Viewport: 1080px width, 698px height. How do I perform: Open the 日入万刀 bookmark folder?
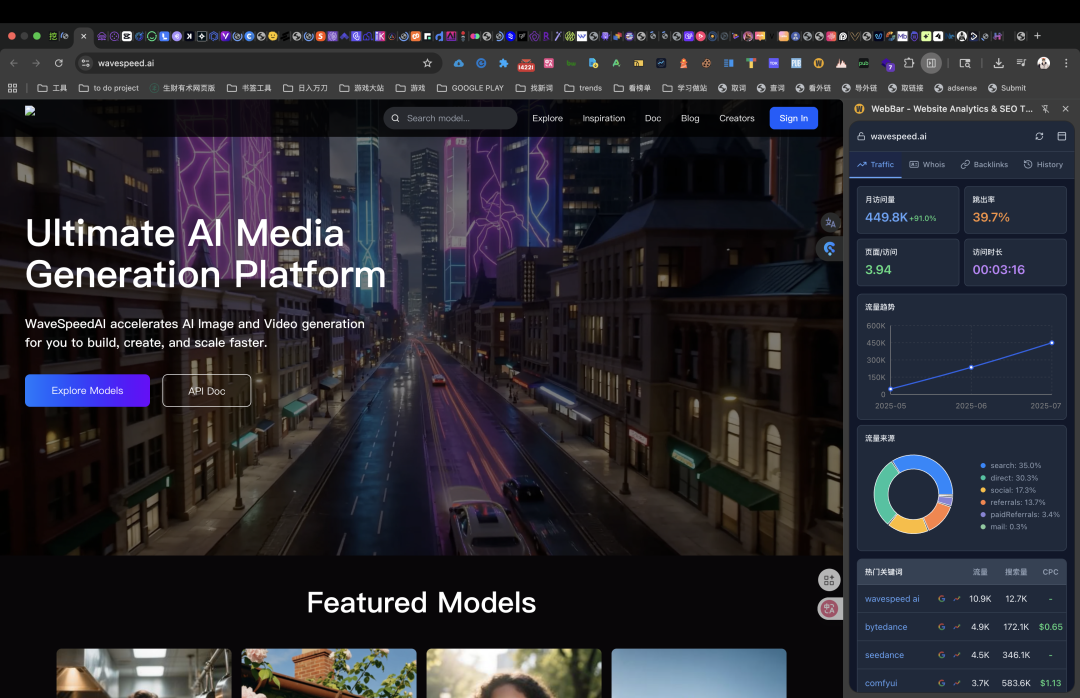[x=306, y=88]
